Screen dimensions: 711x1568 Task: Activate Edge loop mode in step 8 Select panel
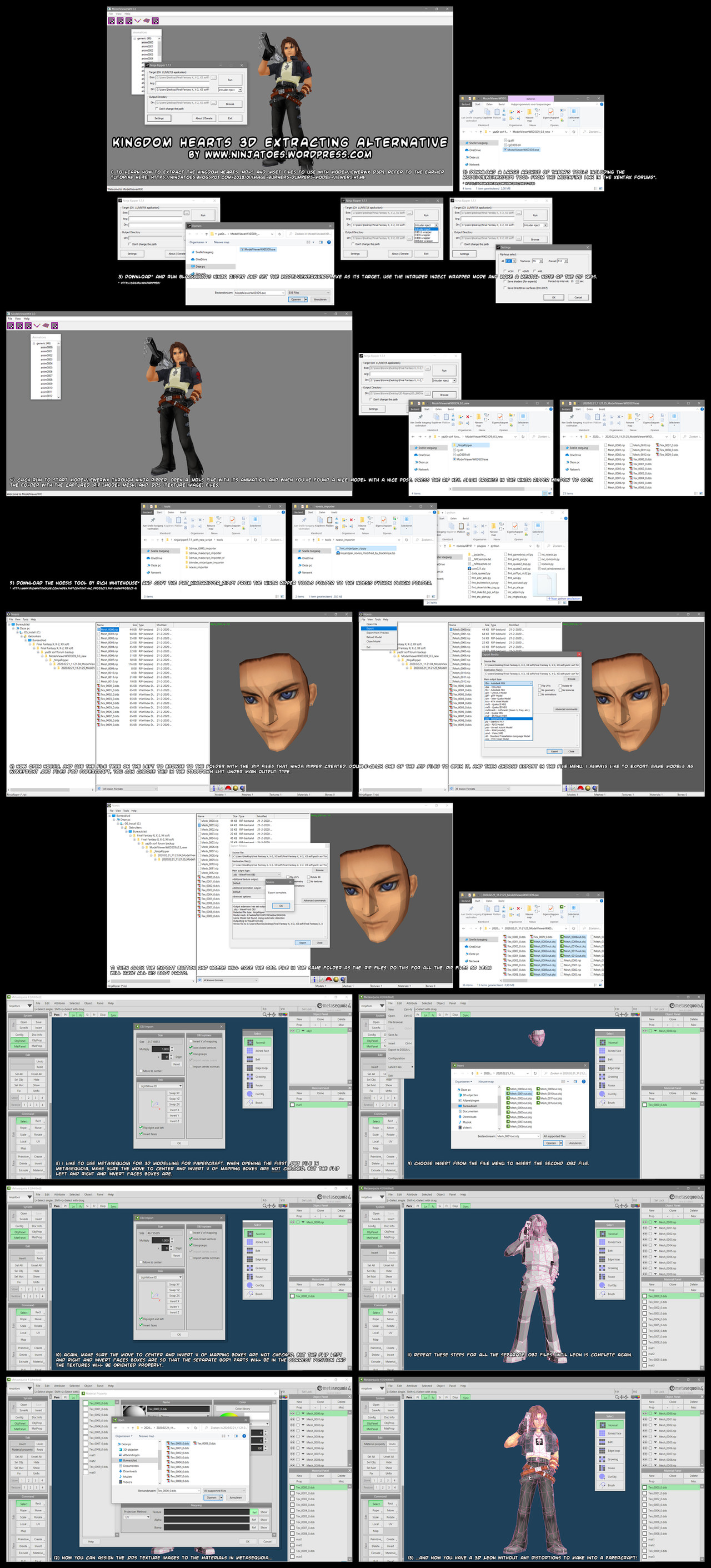pyautogui.click(x=258, y=1068)
